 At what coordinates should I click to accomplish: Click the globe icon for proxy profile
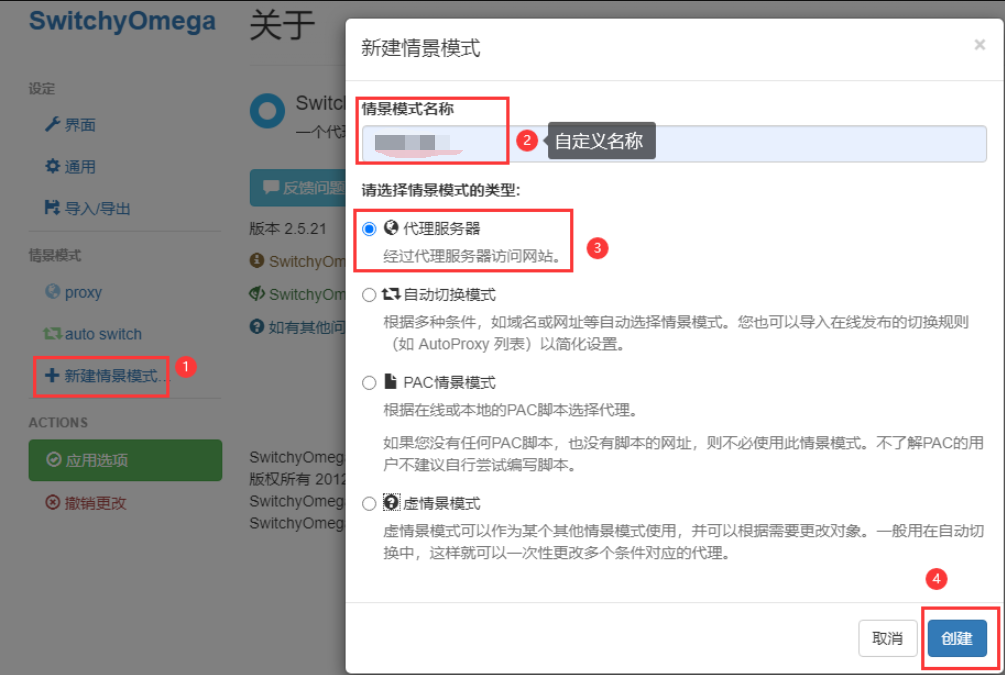coord(53,292)
